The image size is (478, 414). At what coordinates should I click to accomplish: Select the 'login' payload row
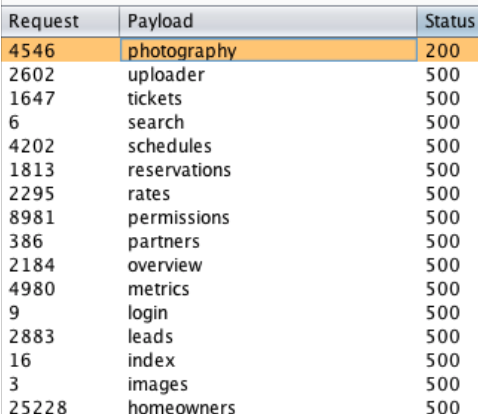240,313
